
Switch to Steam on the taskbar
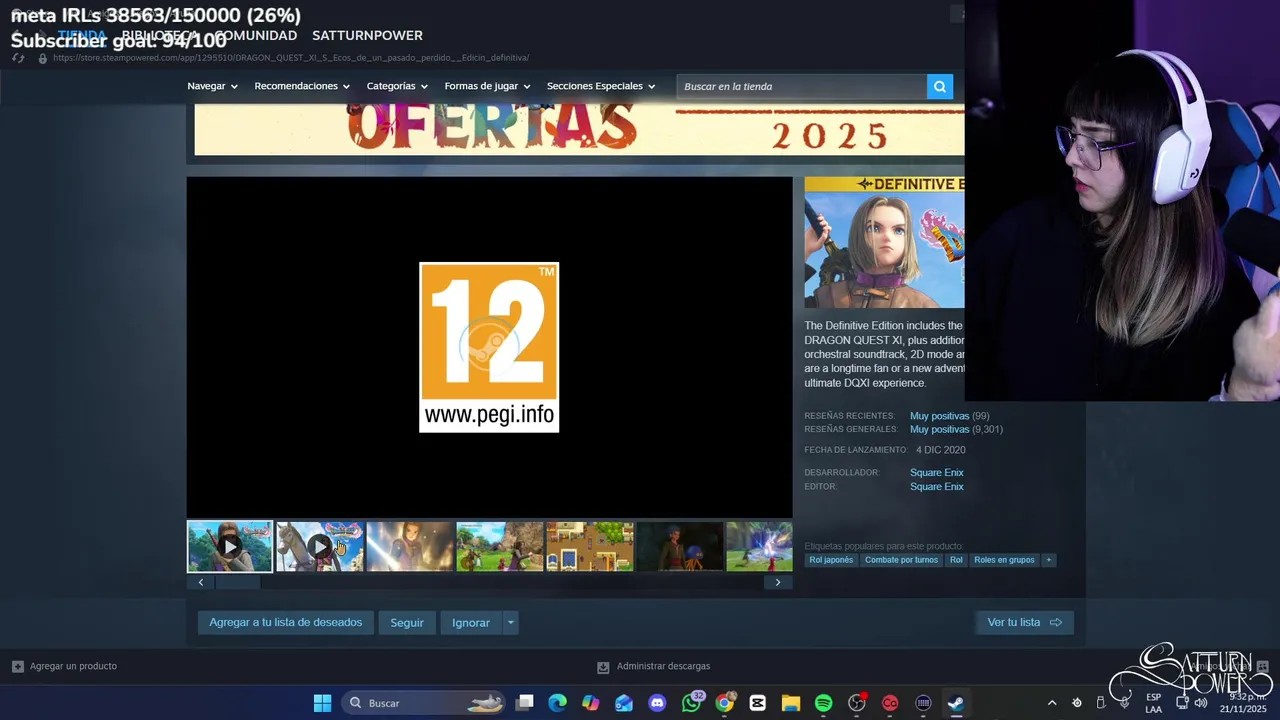pos(956,703)
